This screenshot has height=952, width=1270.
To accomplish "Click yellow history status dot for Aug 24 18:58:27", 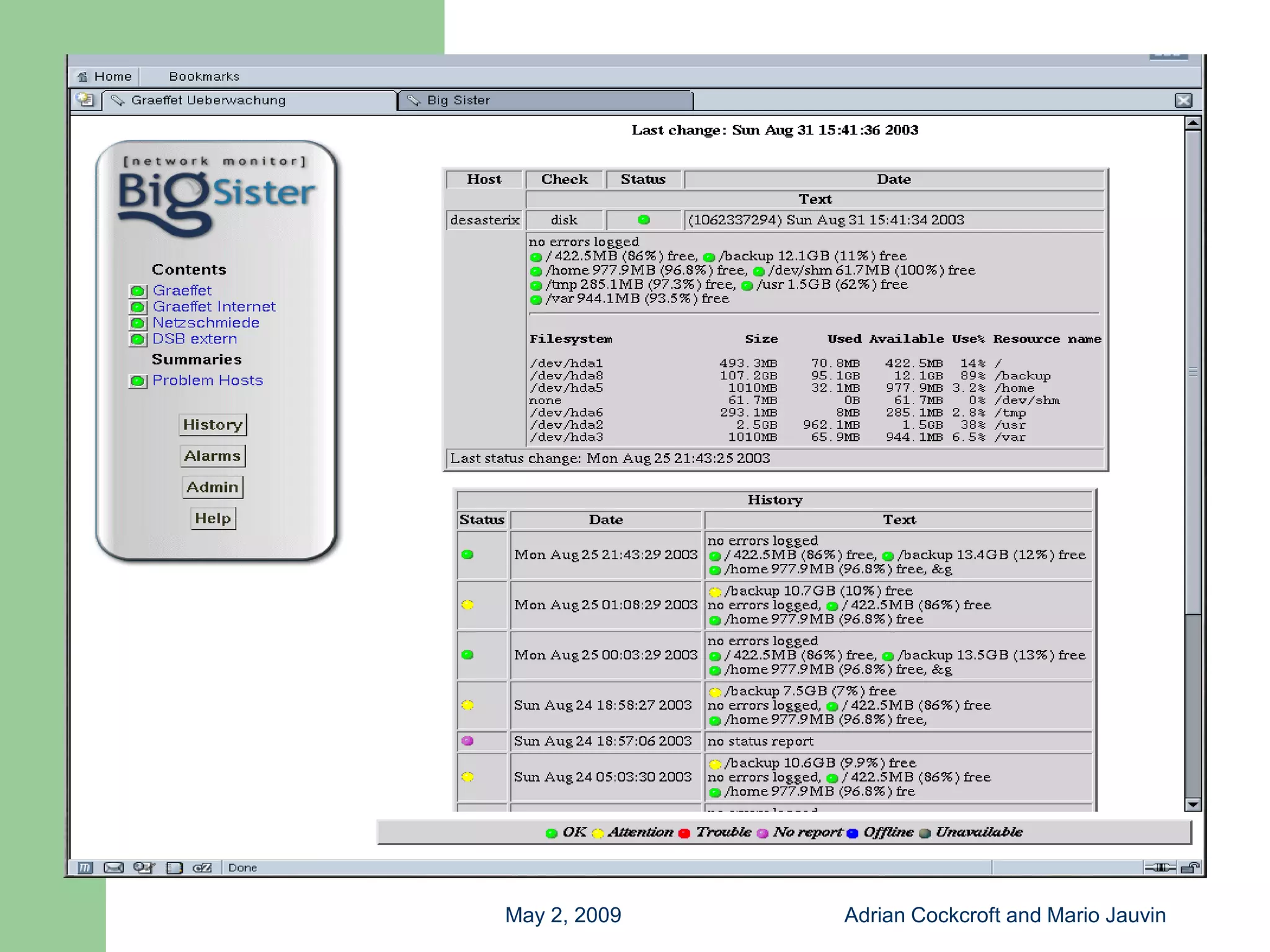I will click(x=468, y=705).
